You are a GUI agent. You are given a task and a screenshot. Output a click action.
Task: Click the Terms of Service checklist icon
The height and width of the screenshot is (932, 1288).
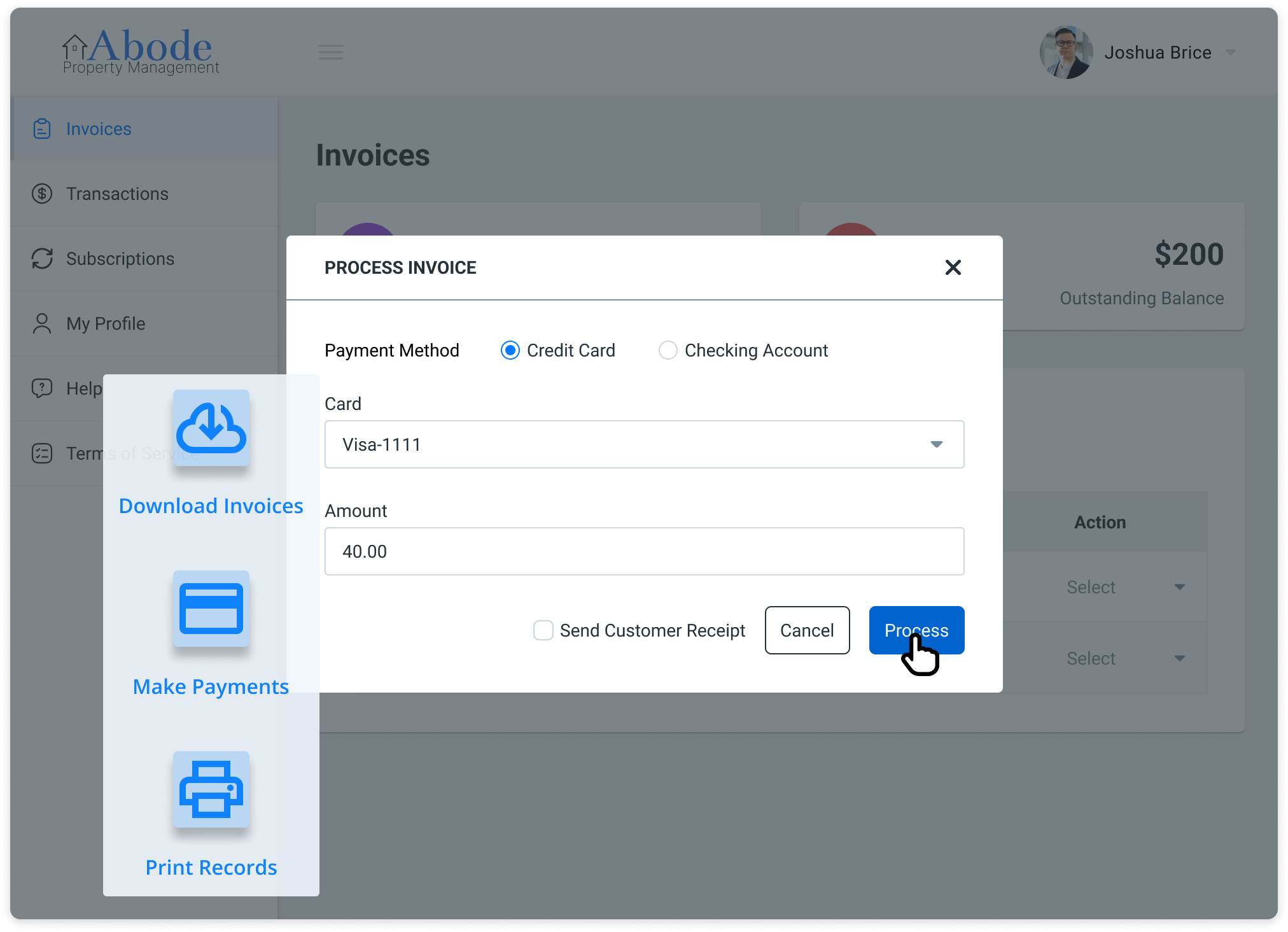pyautogui.click(x=42, y=453)
